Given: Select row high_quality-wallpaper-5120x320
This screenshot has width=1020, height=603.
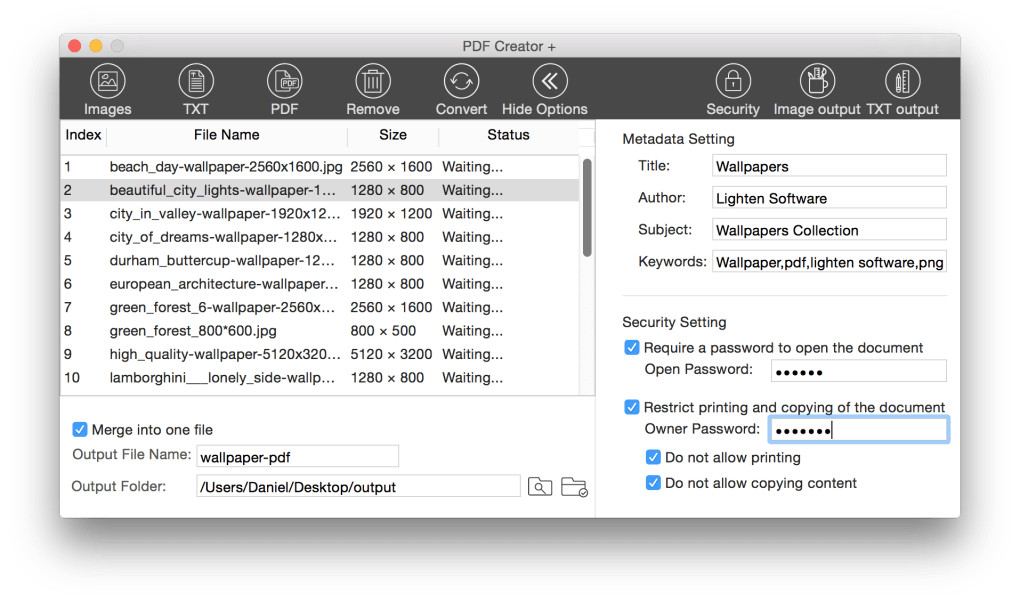Looking at the screenshot, I should click(319, 354).
